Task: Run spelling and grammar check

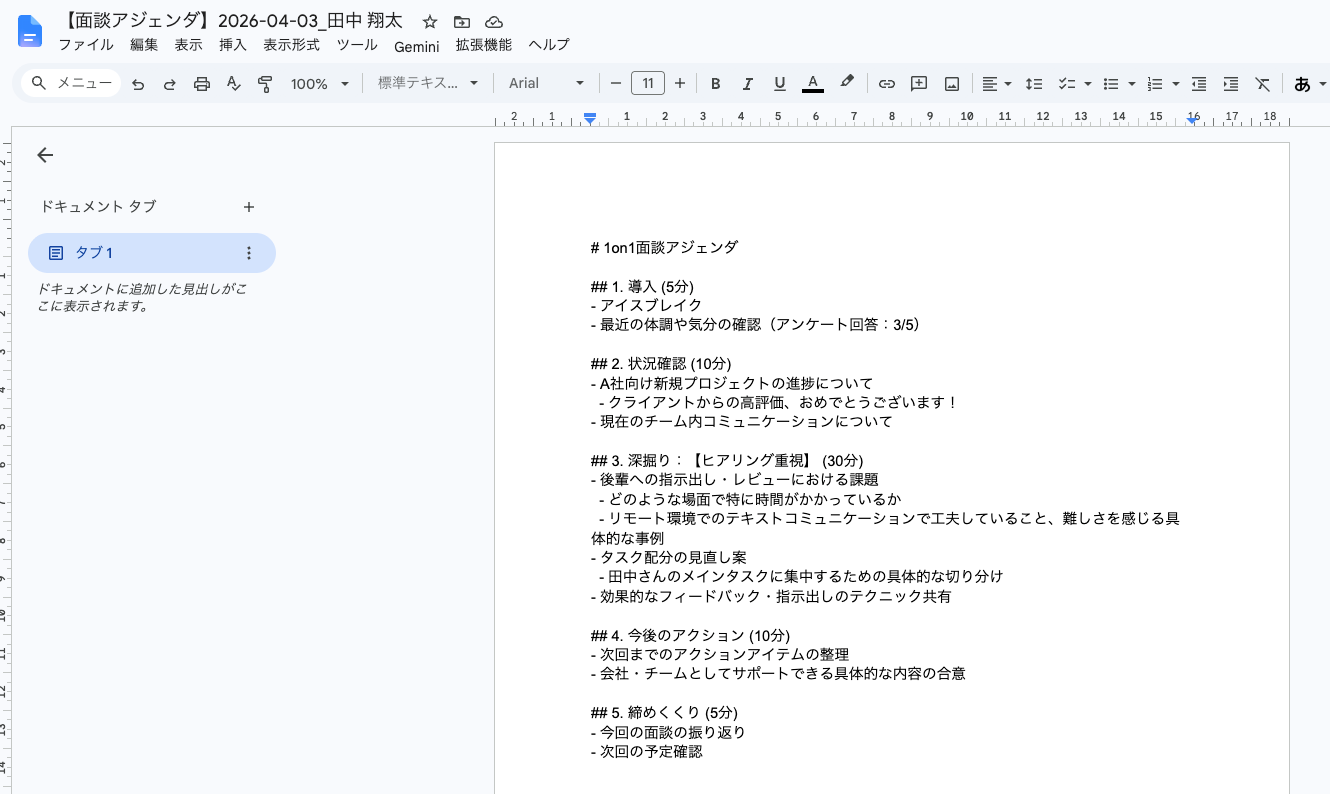Action: (234, 84)
